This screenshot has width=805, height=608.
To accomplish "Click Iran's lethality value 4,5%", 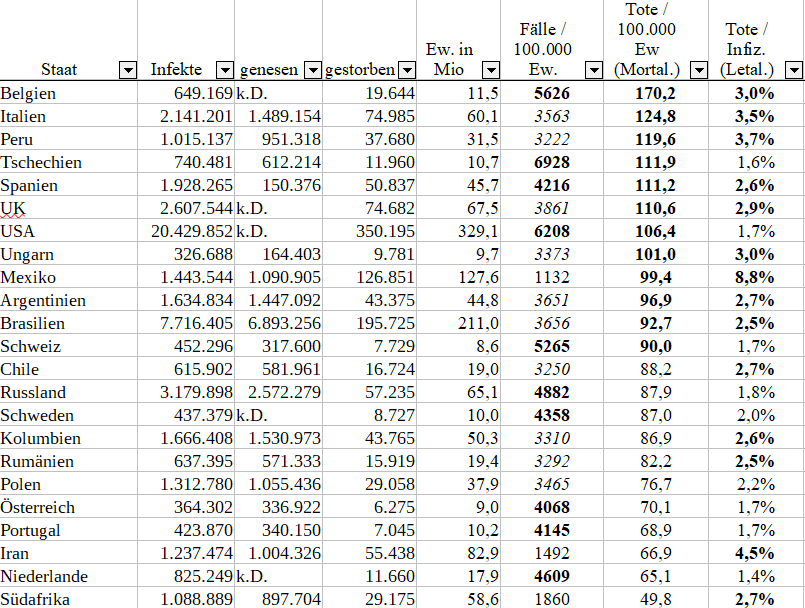I will point(754,553).
